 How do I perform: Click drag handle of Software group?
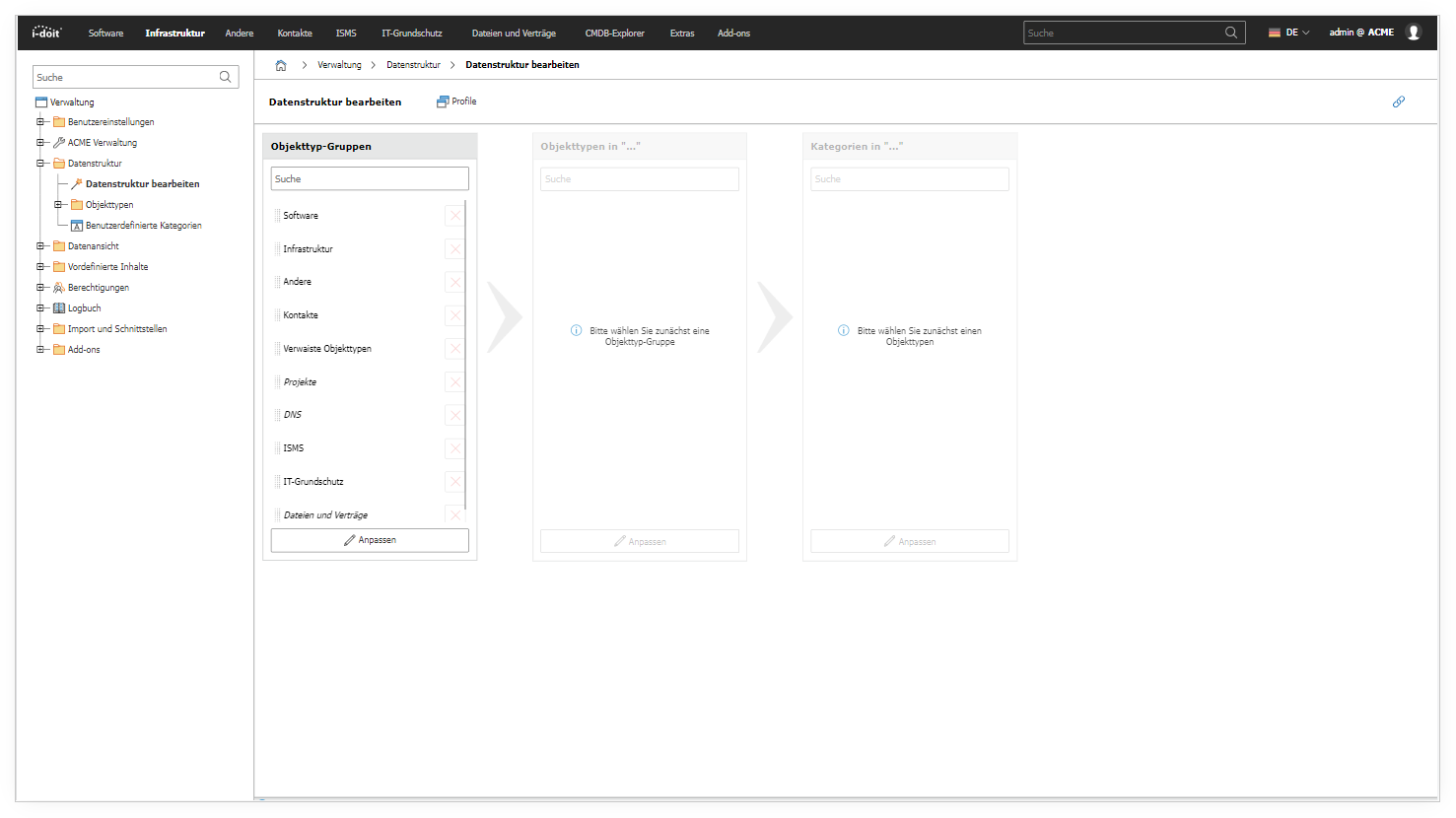(277, 216)
